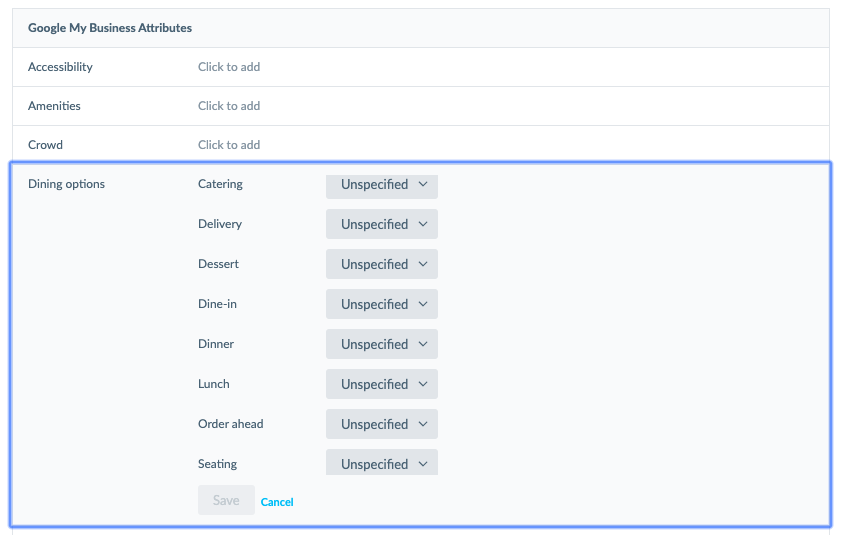858x535 pixels.
Task: Click the chevron arrow in the Catering dropdown
Action: [422, 185]
